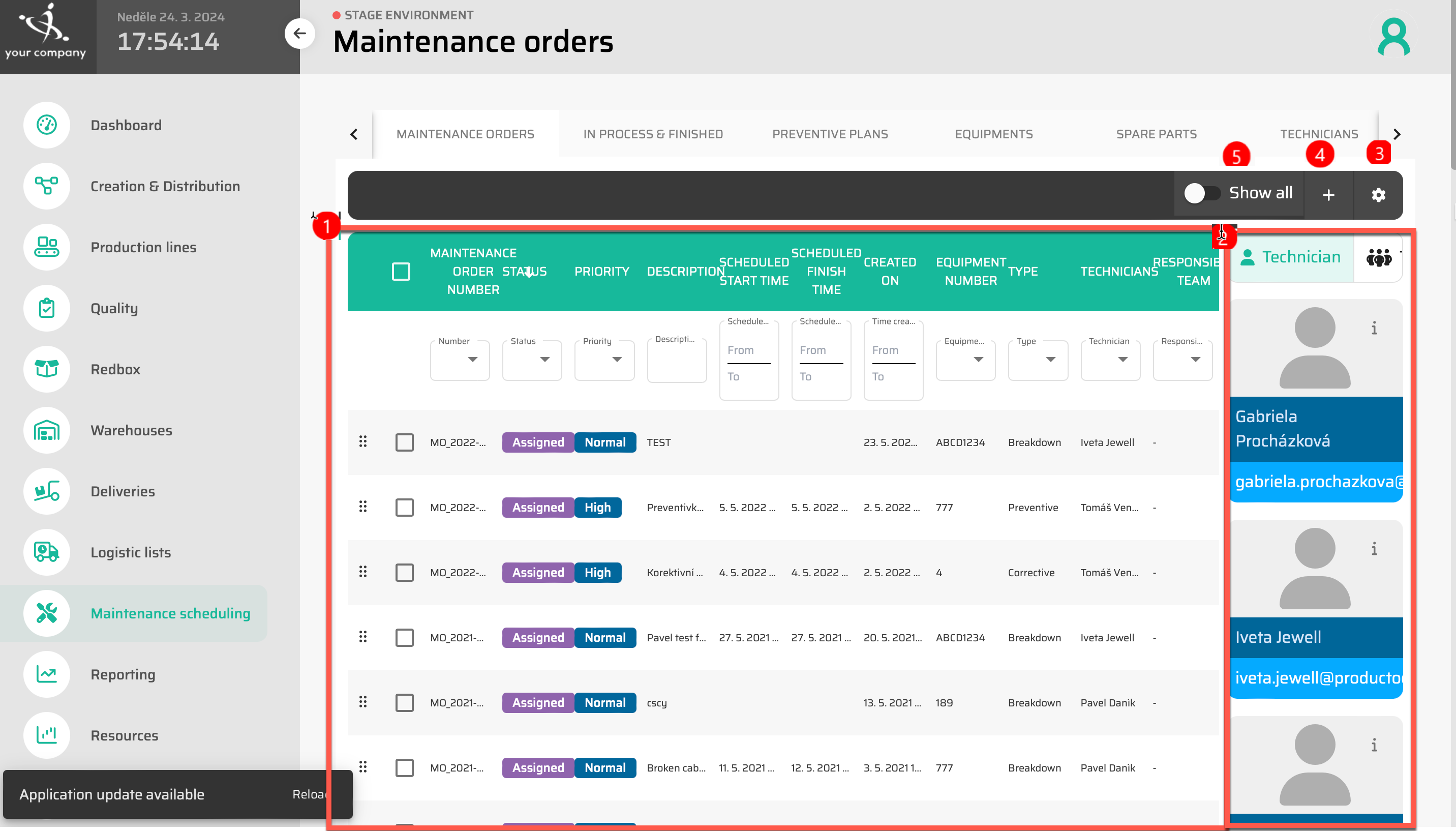
Task: Click the Redbox box icon
Action: pyautogui.click(x=47, y=369)
